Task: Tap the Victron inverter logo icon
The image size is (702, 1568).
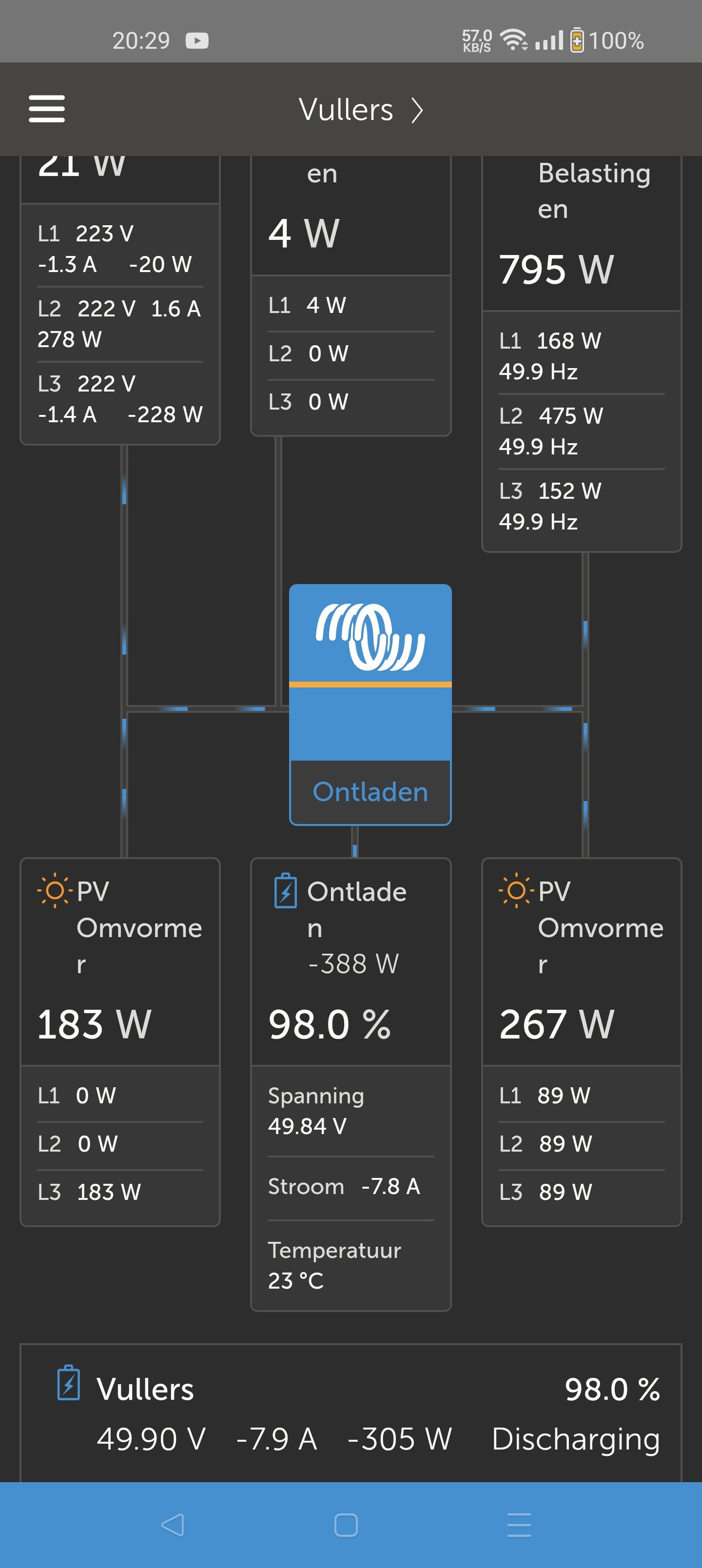Action: [x=370, y=637]
